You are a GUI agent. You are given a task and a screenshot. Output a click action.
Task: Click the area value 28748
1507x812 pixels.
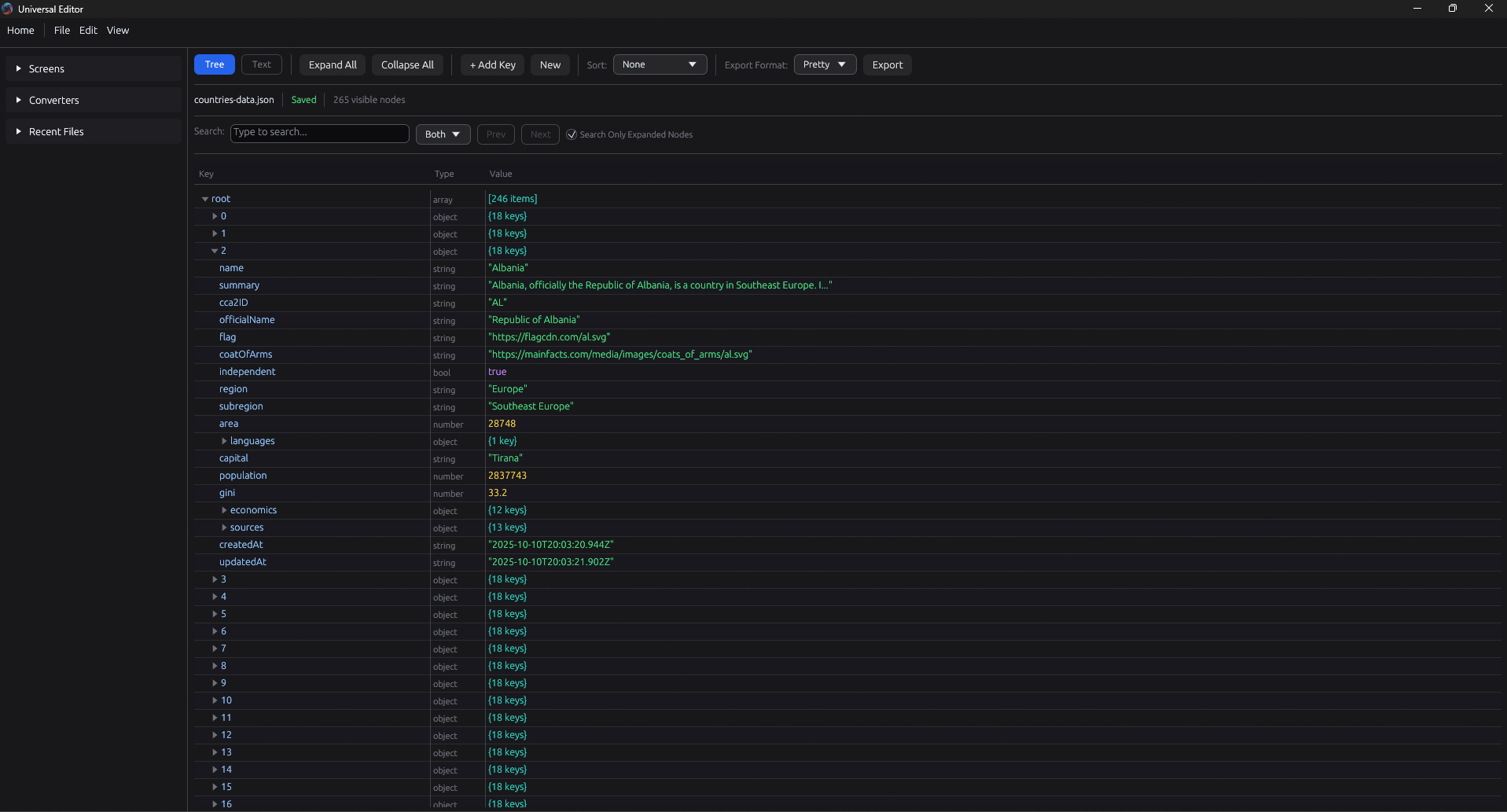tap(502, 424)
